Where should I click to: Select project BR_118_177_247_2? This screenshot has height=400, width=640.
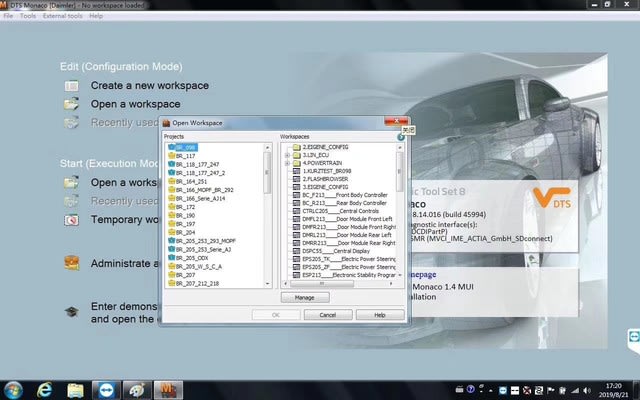(x=197, y=173)
